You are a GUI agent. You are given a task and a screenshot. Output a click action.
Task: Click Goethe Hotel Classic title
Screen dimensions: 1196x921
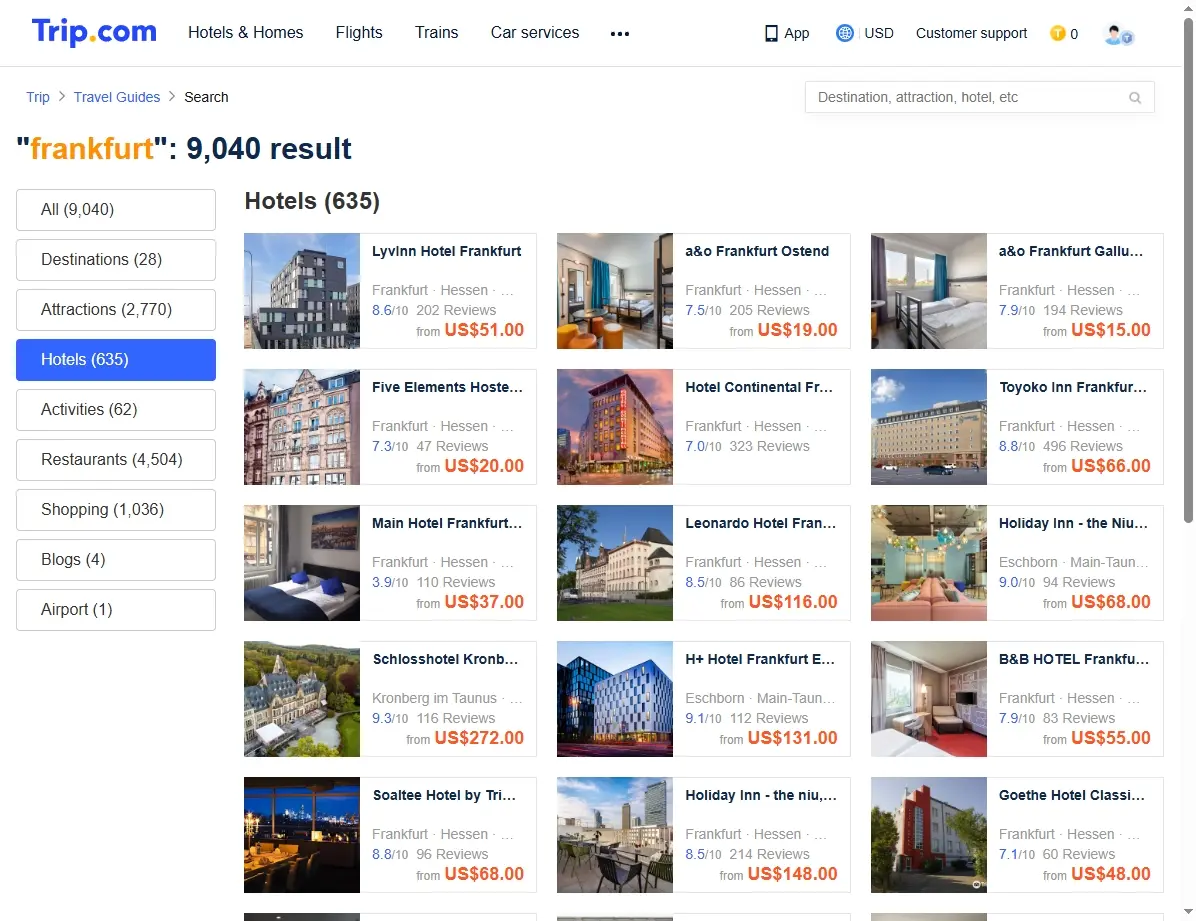(x=1072, y=795)
